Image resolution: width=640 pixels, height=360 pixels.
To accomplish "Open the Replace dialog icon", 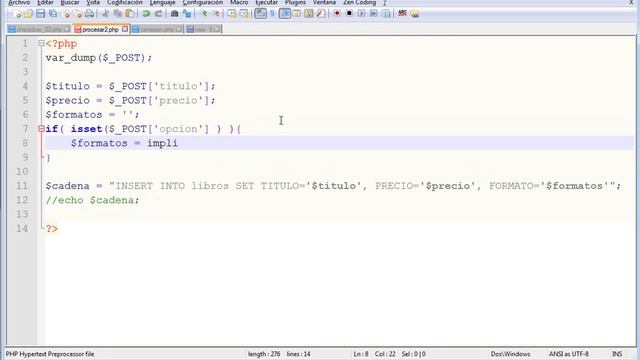I will pos(187,14).
